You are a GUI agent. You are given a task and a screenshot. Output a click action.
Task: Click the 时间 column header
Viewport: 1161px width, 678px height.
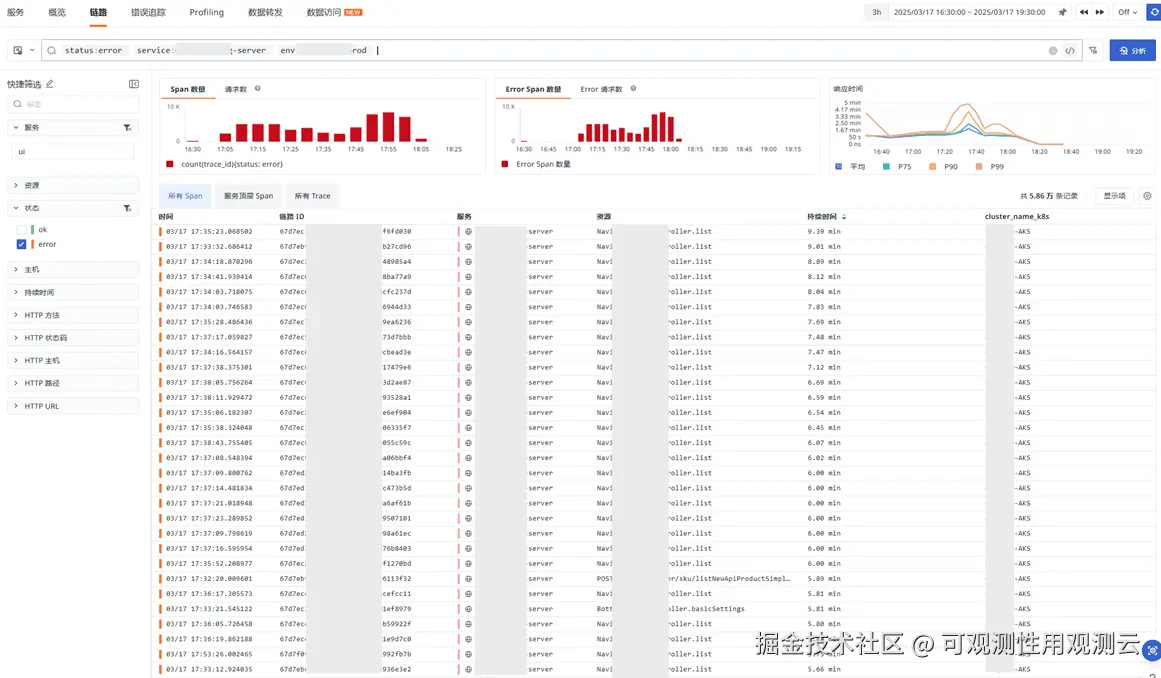(x=166, y=217)
